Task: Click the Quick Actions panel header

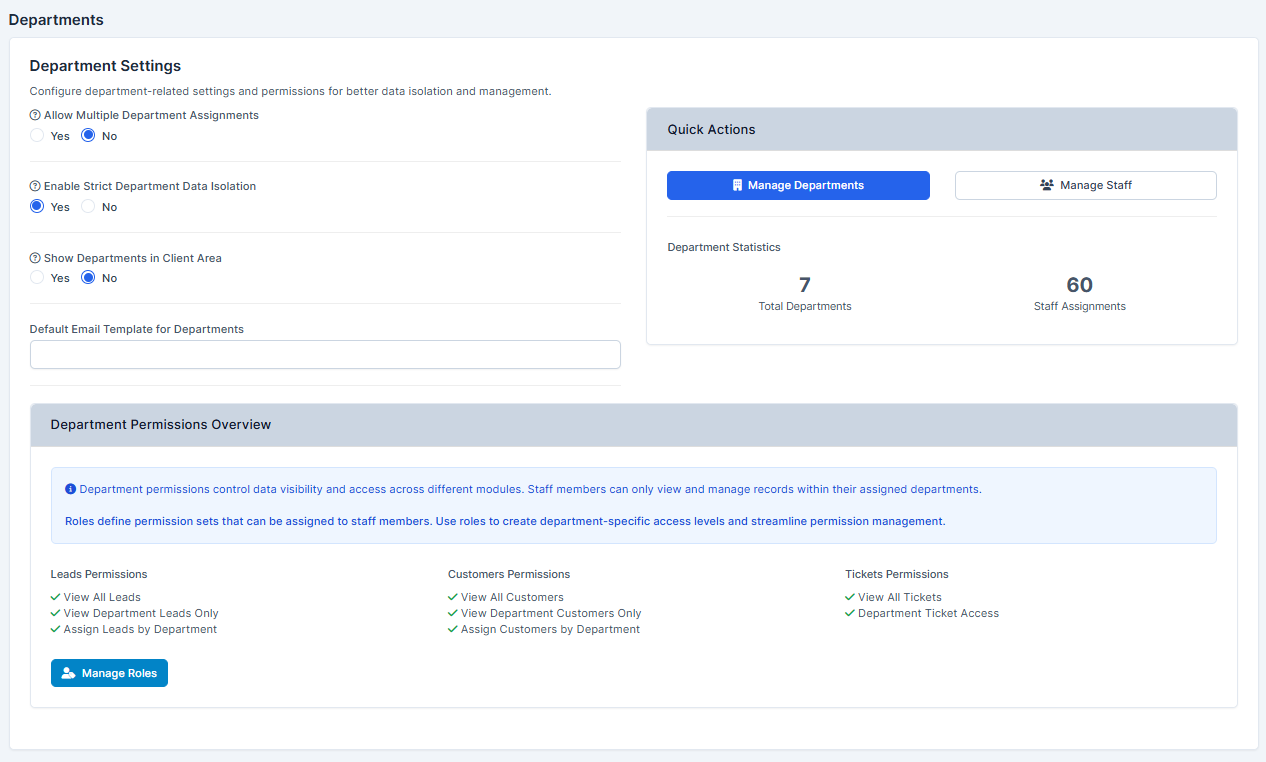Action: pos(941,130)
